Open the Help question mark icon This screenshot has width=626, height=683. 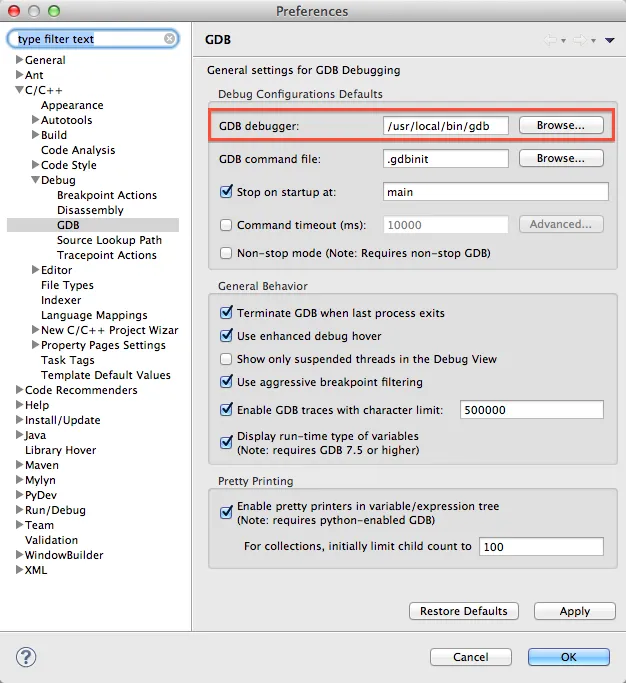point(26,657)
